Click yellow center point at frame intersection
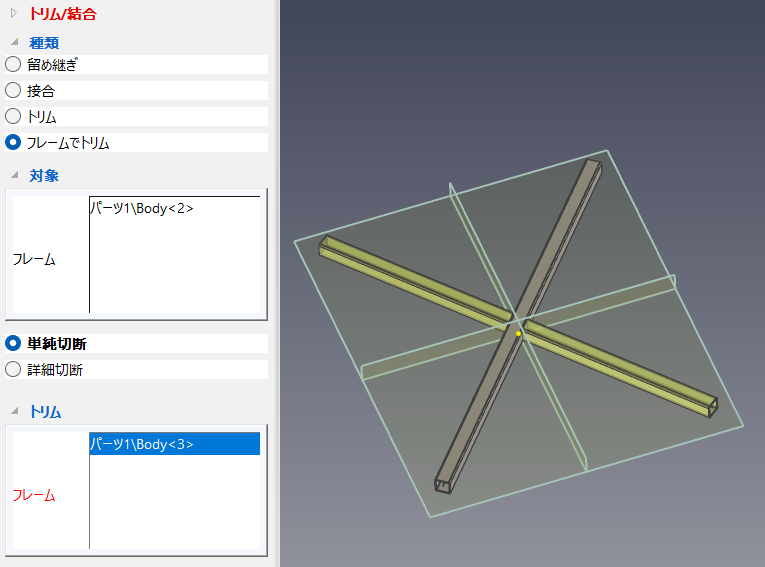Viewport: 765px width, 567px height. pyautogui.click(x=518, y=334)
